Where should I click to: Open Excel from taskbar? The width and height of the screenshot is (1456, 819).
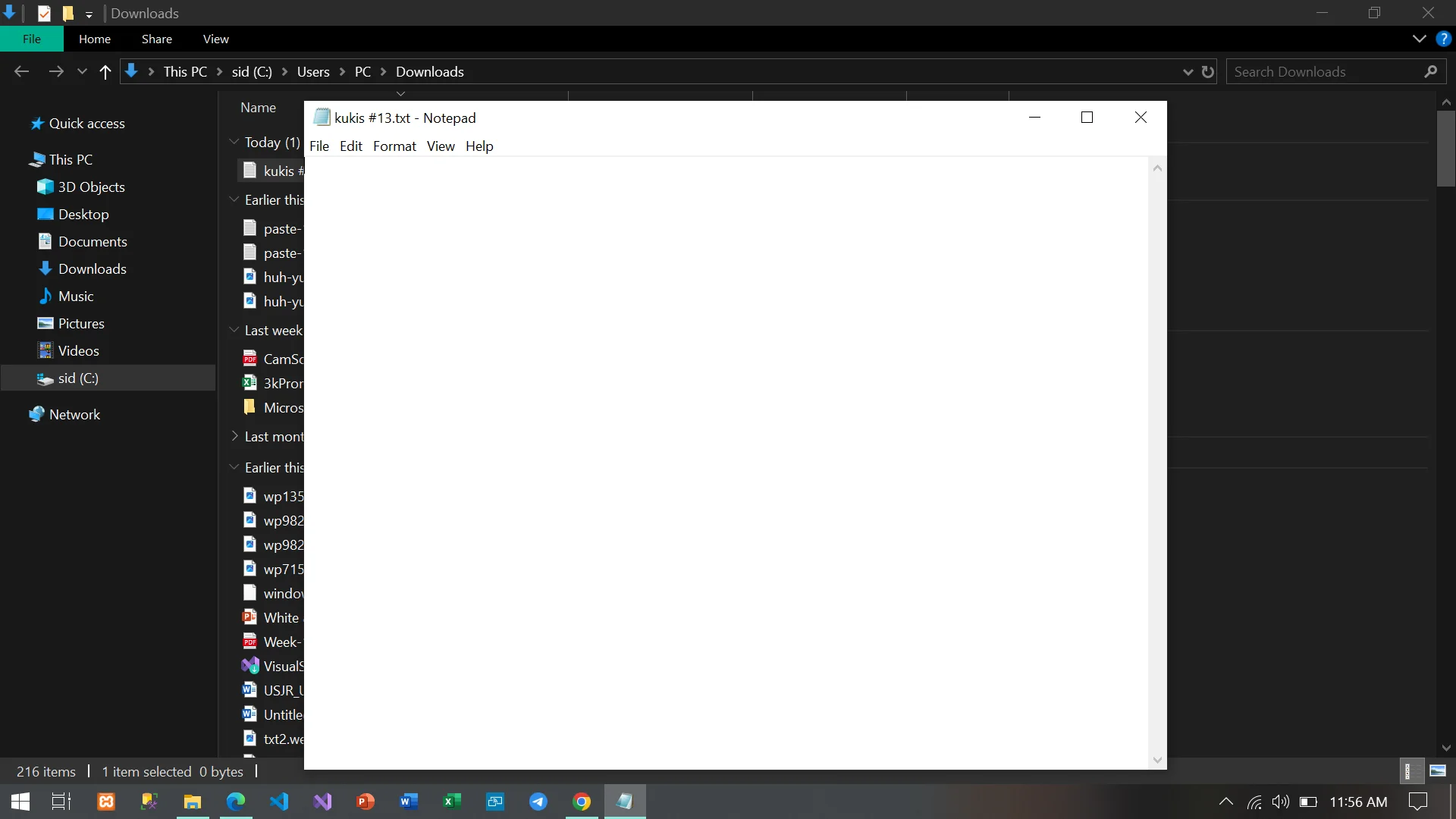(452, 802)
